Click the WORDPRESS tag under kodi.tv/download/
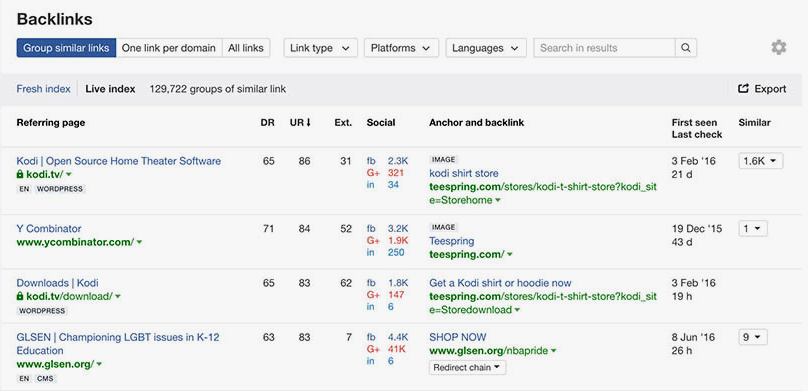The width and height of the screenshot is (808, 391). [x=42, y=311]
